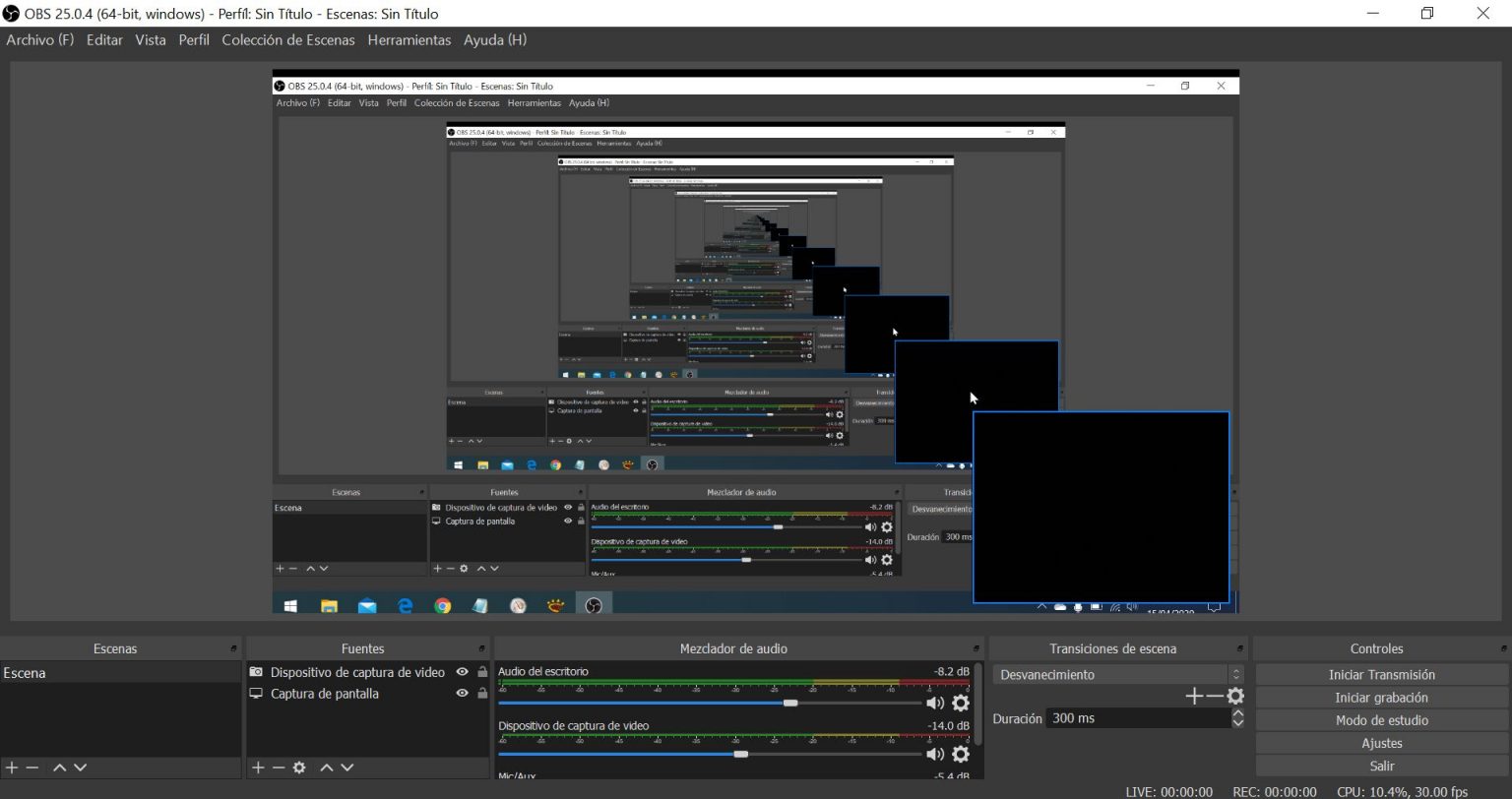Open the Ayuda (H) menu
The width and height of the screenshot is (1512, 799).
pos(495,40)
